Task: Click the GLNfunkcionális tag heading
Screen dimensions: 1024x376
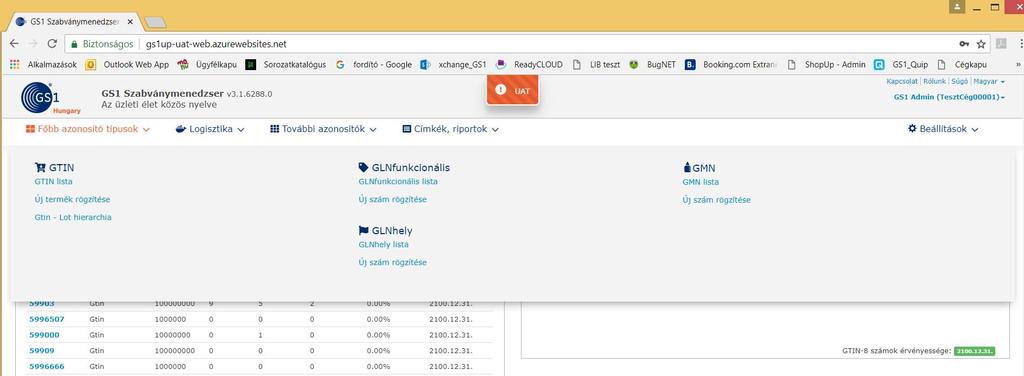Action: 404,168
